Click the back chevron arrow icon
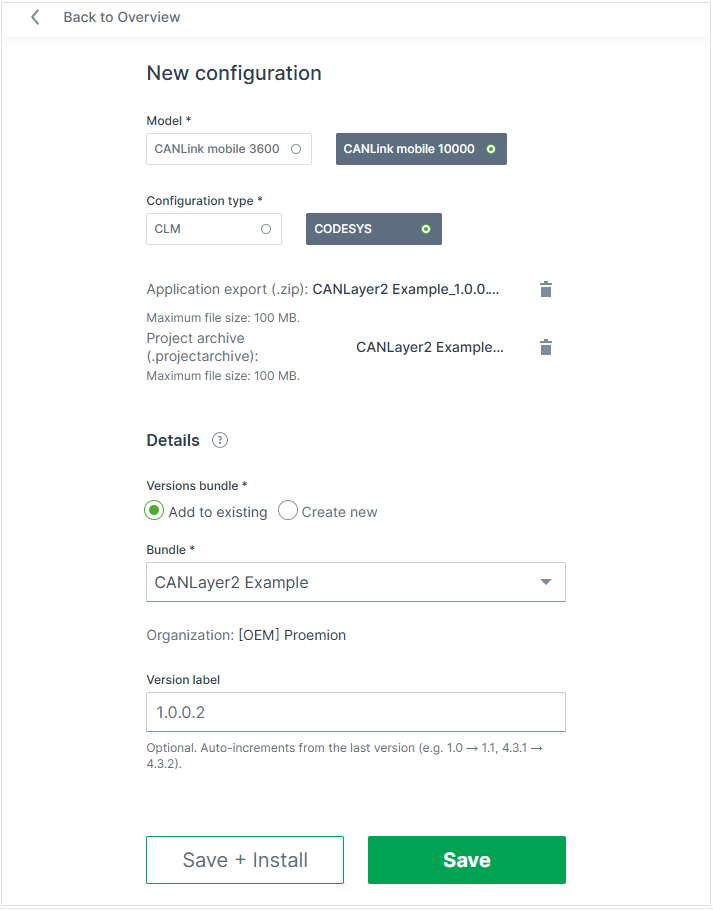The image size is (713, 910). tap(35, 17)
